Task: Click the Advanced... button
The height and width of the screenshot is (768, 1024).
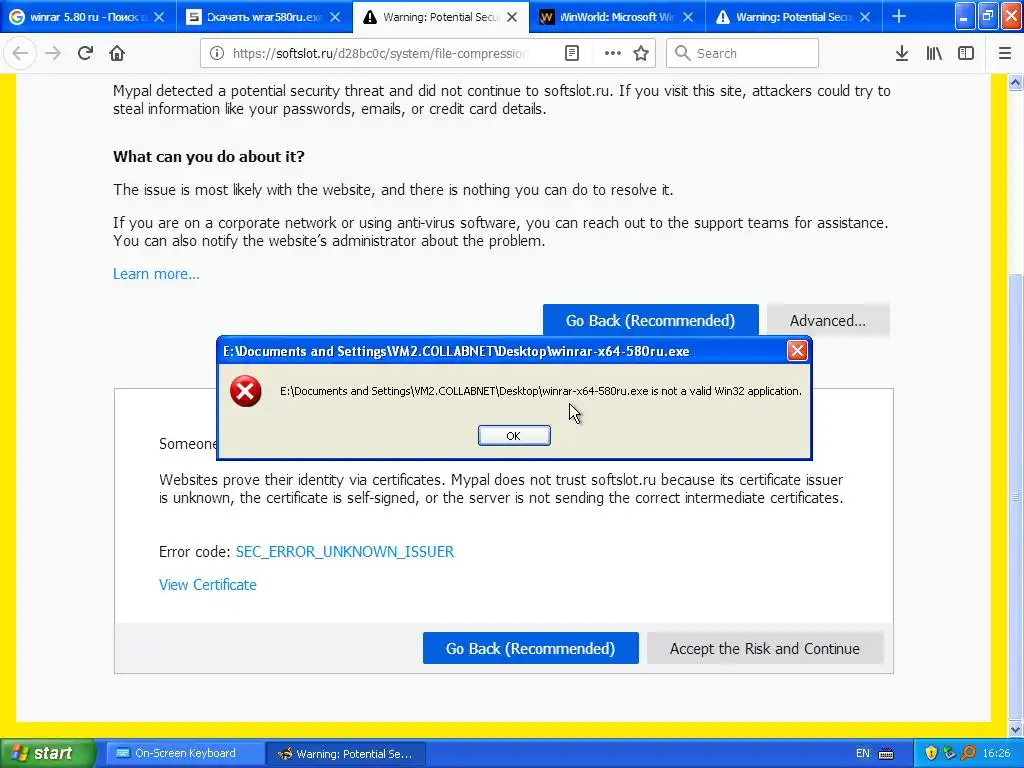Action: click(827, 321)
